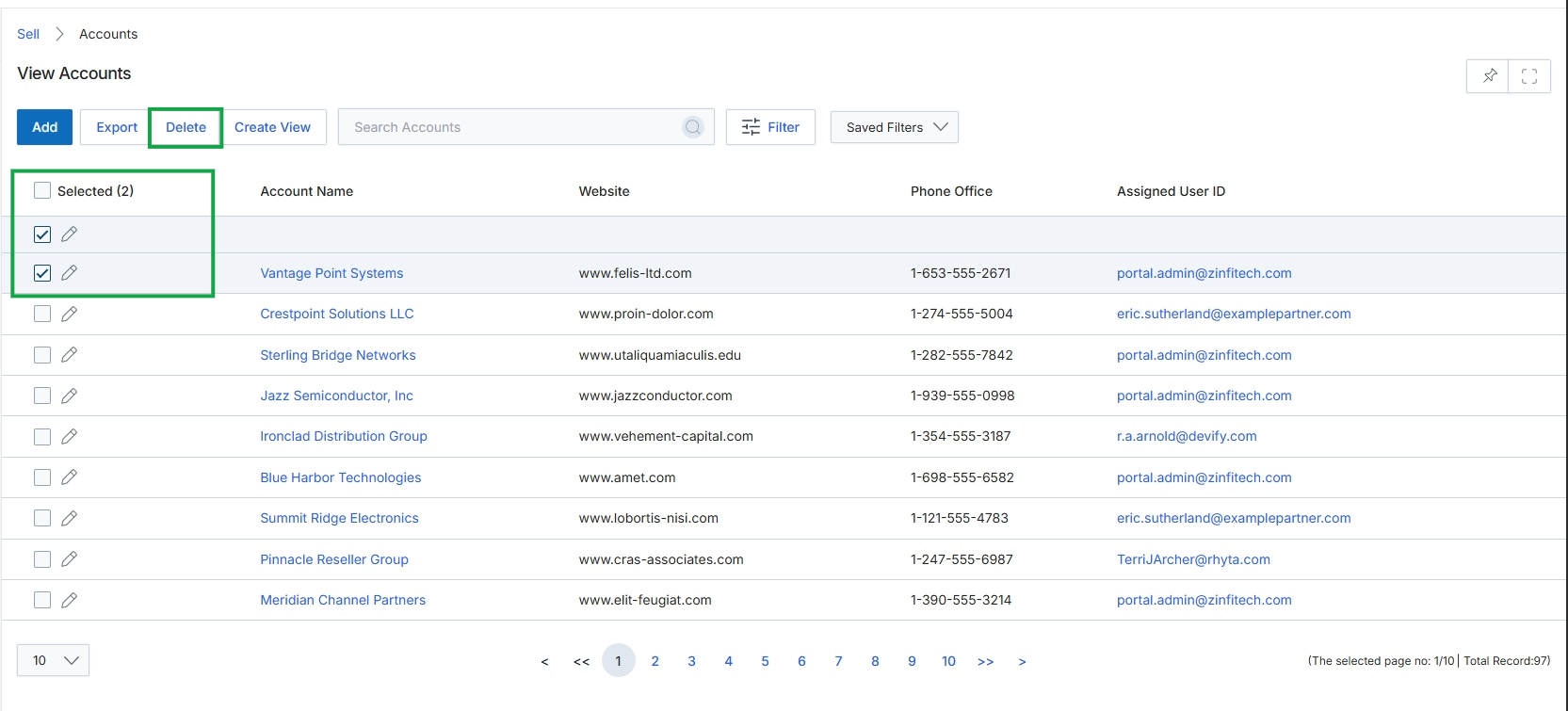The image size is (1568, 711).
Task: Go to page 2
Action: pos(655,661)
